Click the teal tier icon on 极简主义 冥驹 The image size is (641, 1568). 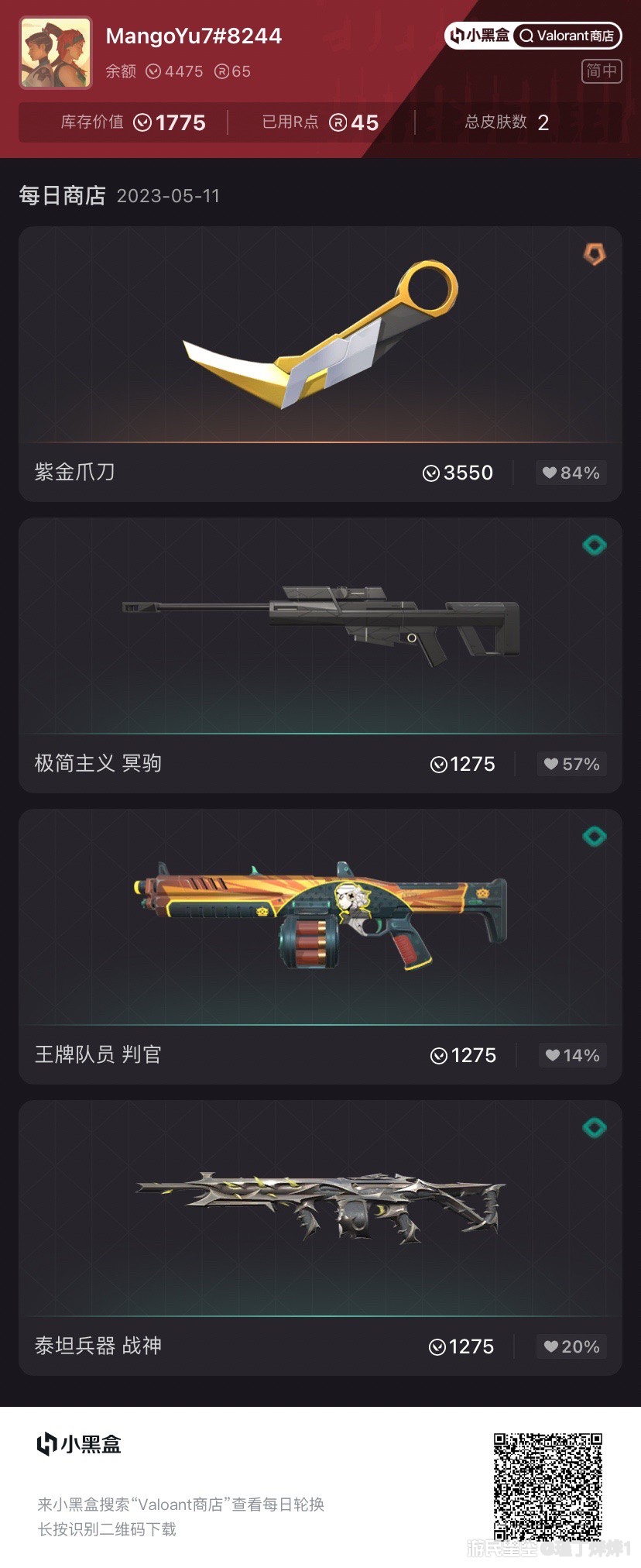click(x=594, y=545)
